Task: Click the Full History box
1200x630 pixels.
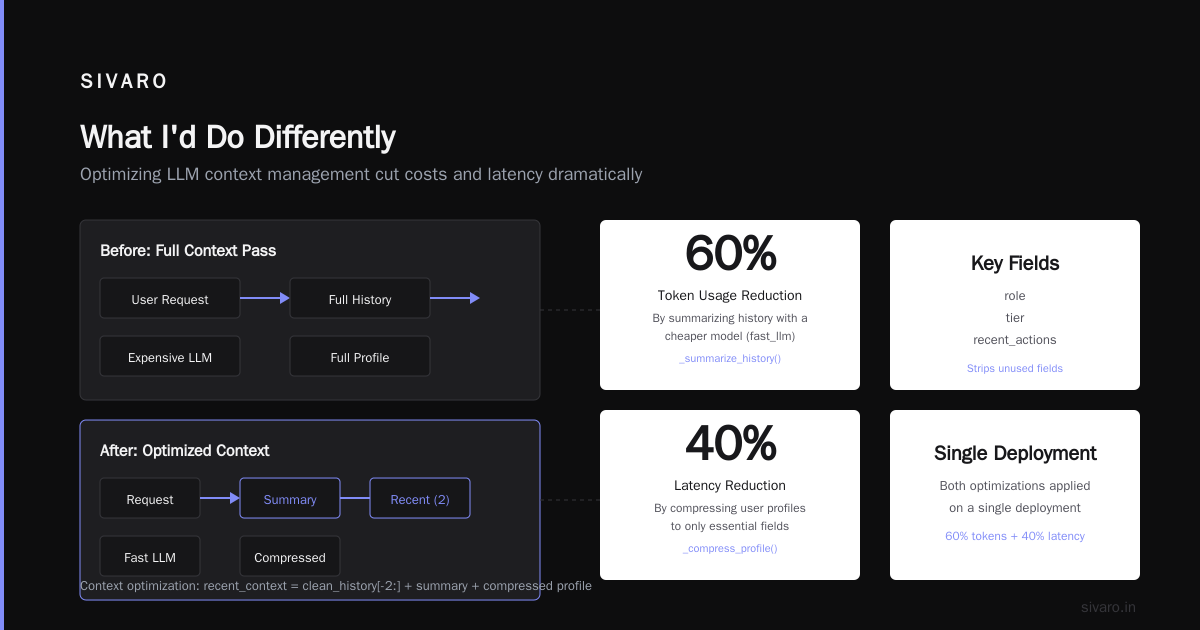Action: [x=360, y=298]
